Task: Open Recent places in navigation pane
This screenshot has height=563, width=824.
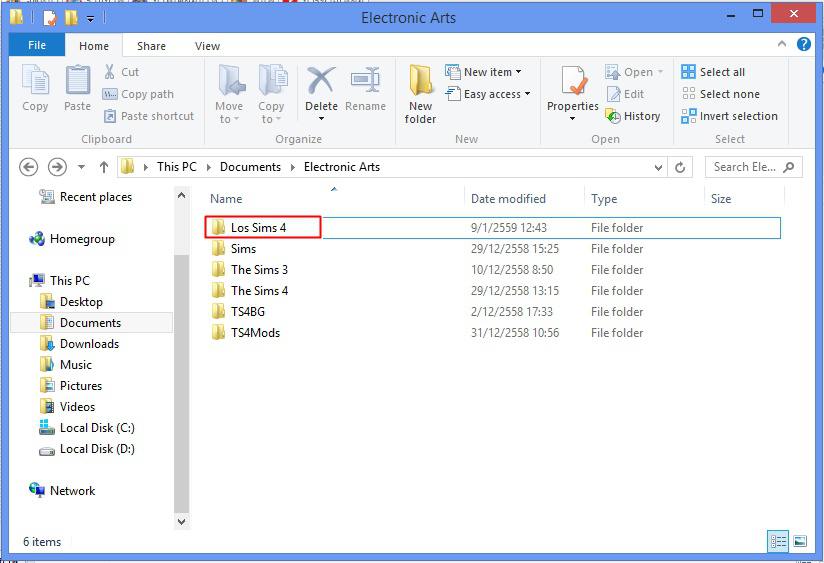Action: 86,197
